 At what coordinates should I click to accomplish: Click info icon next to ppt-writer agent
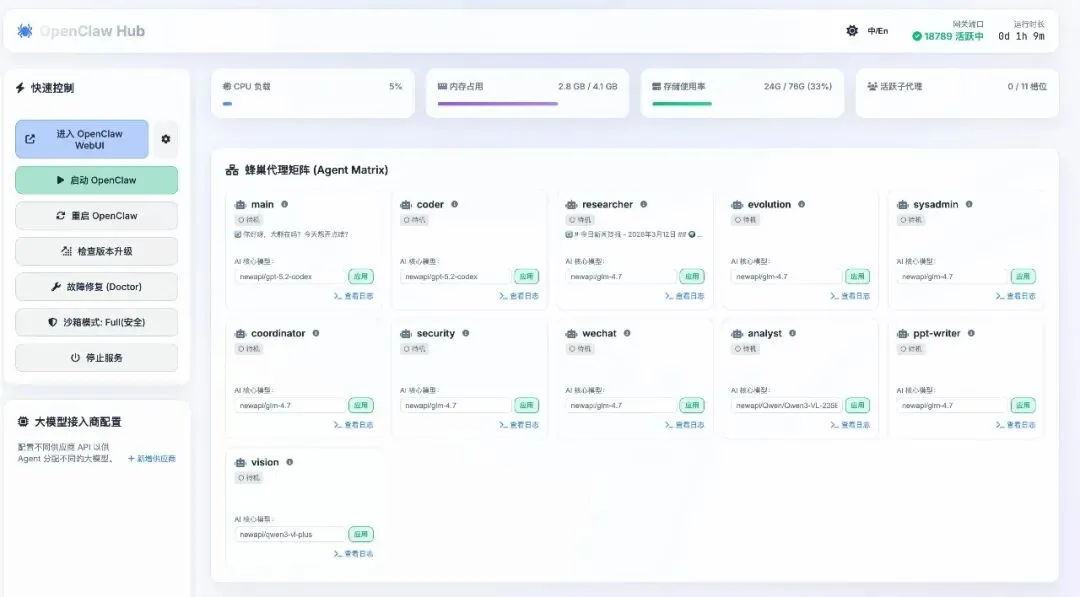click(x=971, y=333)
